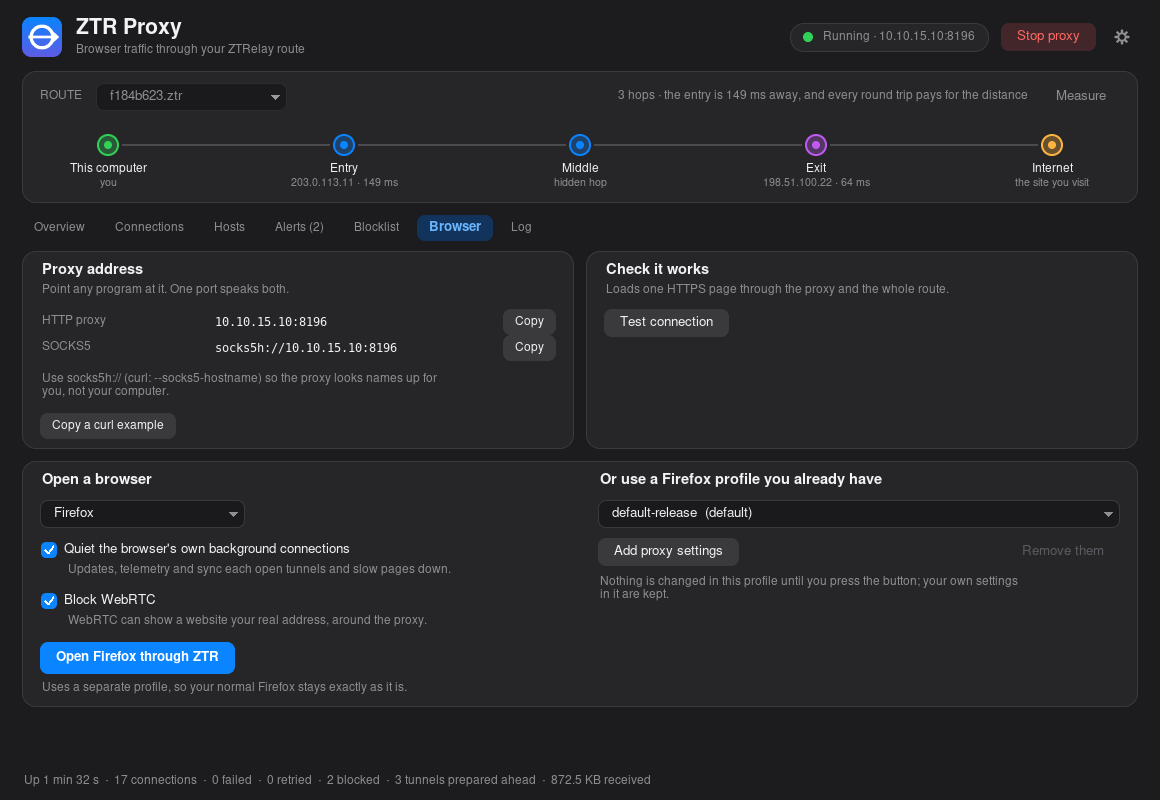Click the Proxy address heading
This screenshot has height=800, width=1160.
click(x=92, y=269)
